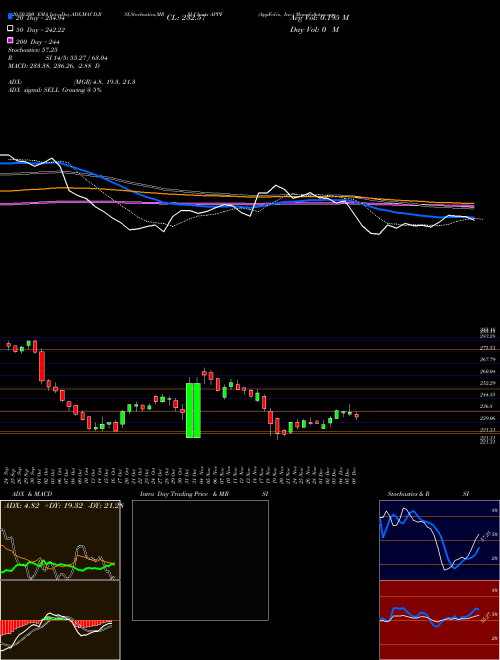The image size is (500, 660).
Task: Click the 244.55 price axis label
Action: click(487, 395)
